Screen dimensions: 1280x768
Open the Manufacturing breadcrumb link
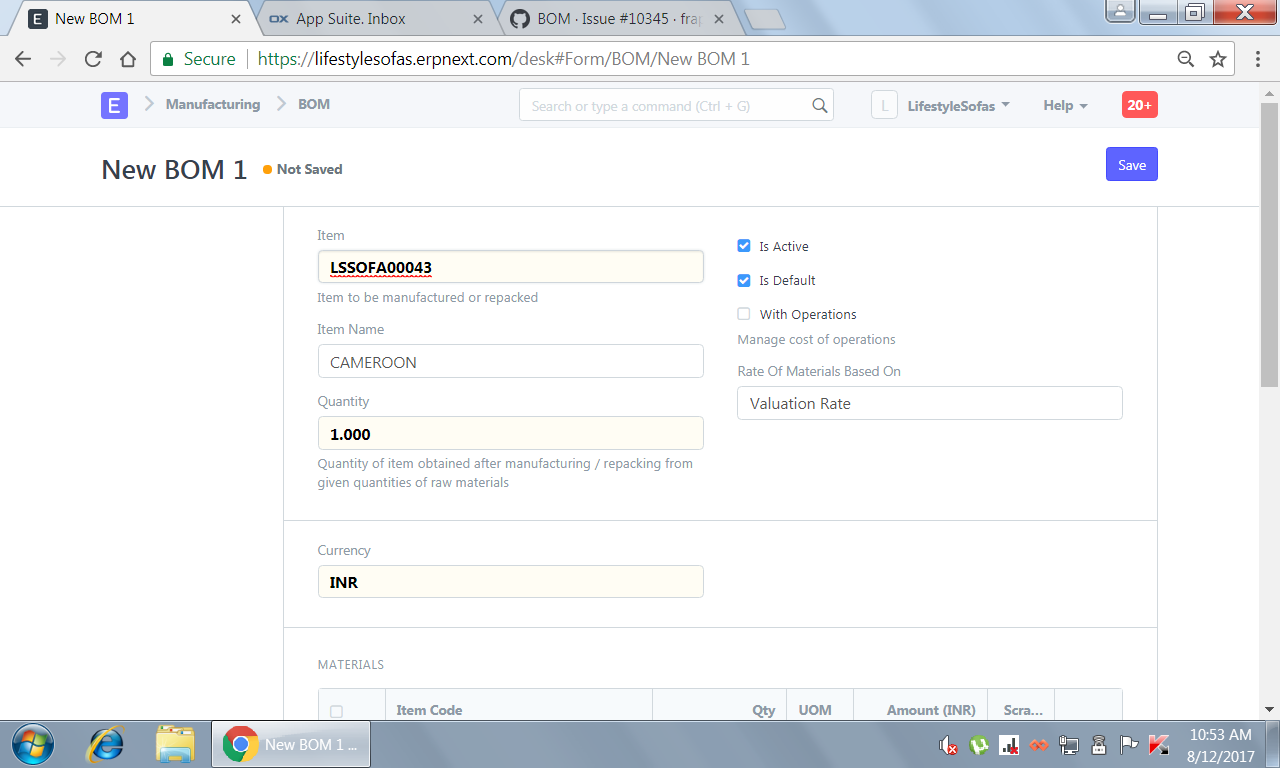(212, 104)
